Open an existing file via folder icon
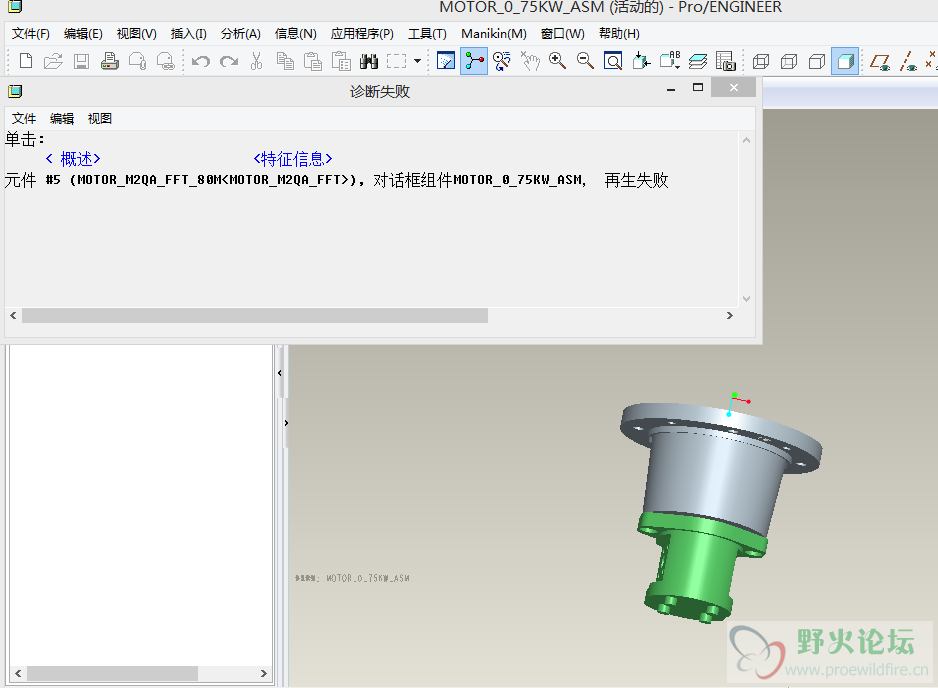This screenshot has width=938, height=688. coord(53,61)
